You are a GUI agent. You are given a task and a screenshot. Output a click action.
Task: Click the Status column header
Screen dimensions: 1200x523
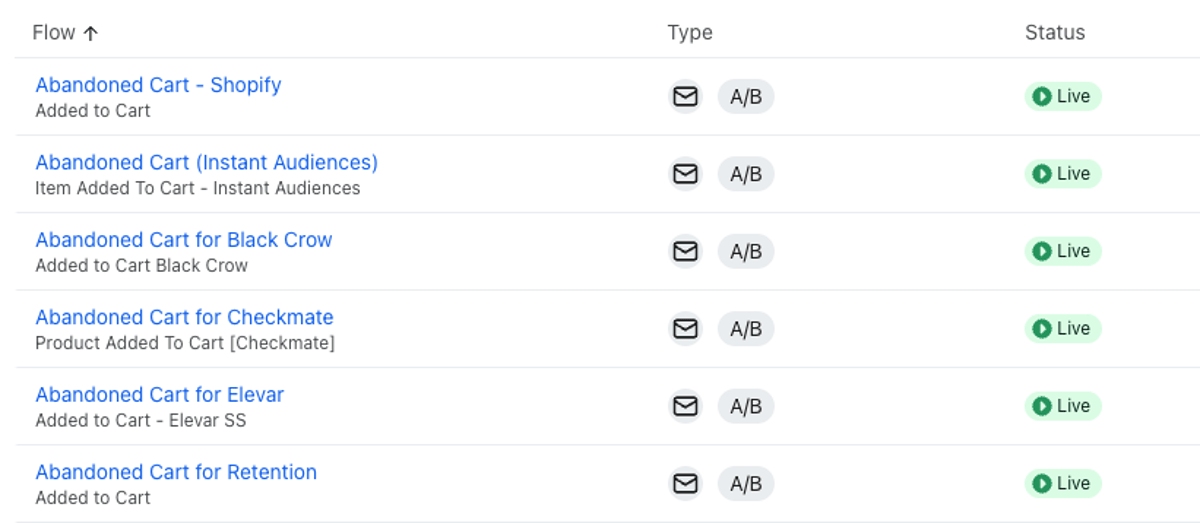coord(1054,33)
